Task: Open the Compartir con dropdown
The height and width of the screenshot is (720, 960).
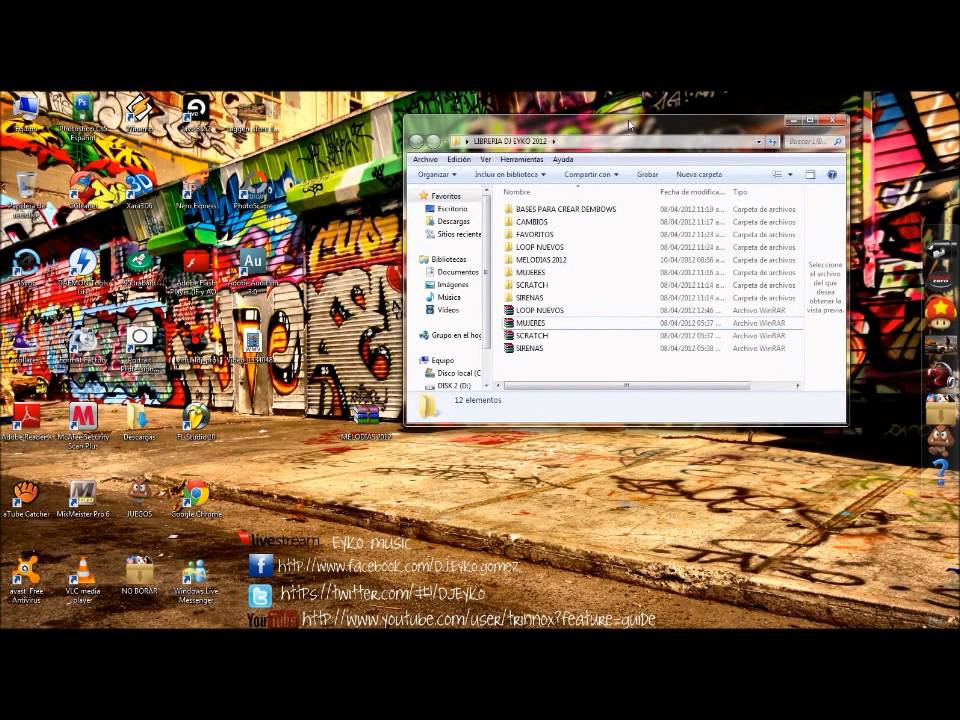Action: click(x=591, y=174)
